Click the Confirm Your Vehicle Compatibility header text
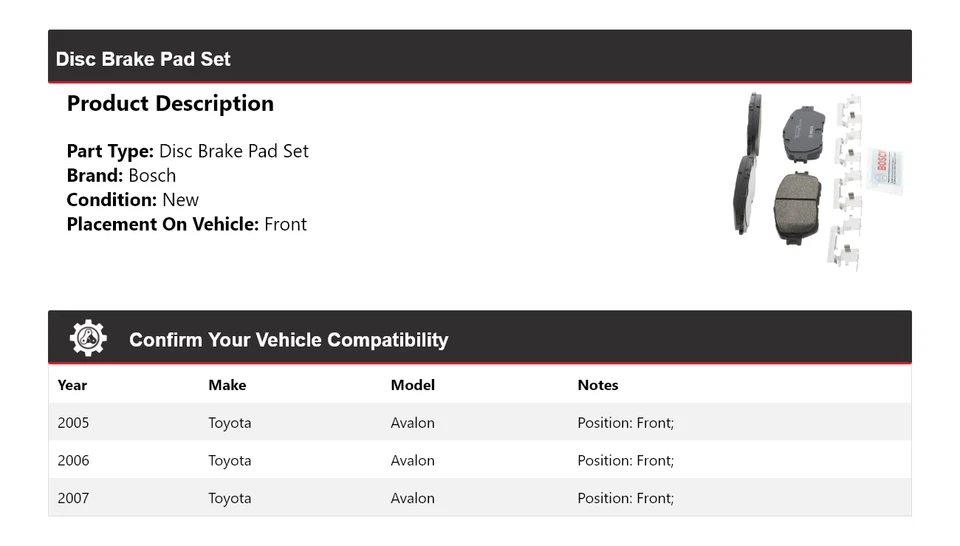 pos(288,340)
